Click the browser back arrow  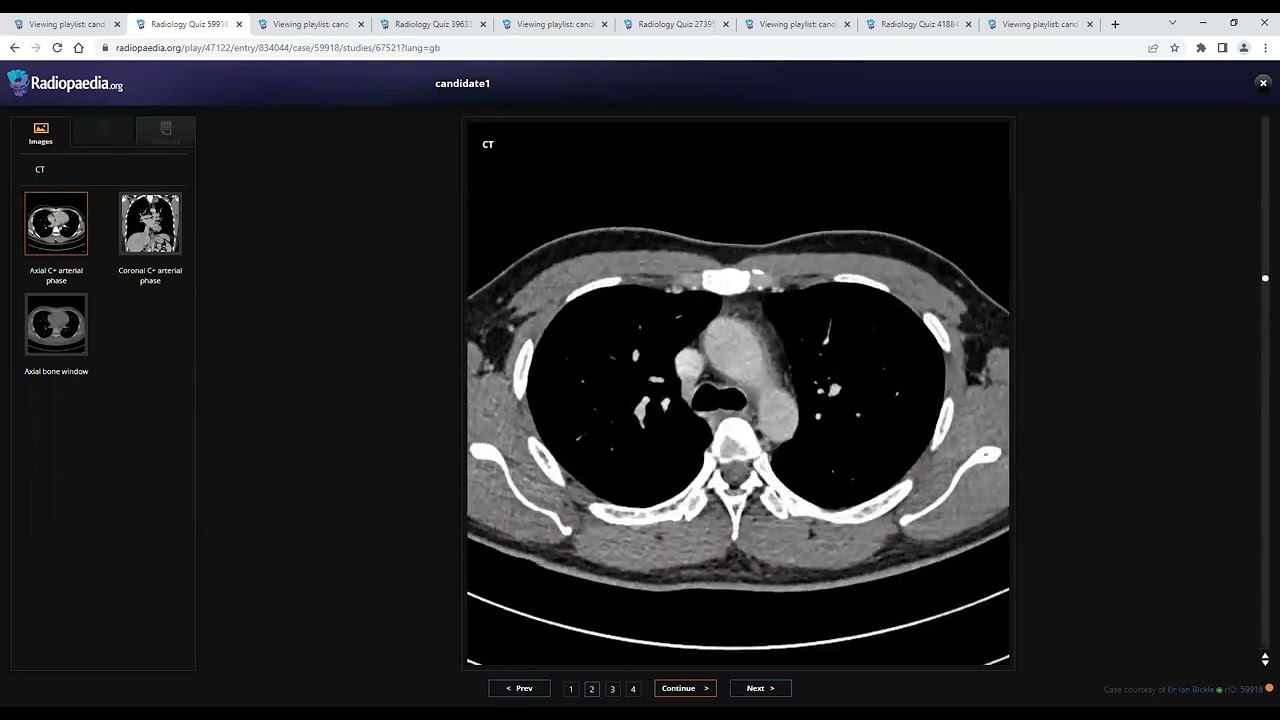(x=14, y=48)
